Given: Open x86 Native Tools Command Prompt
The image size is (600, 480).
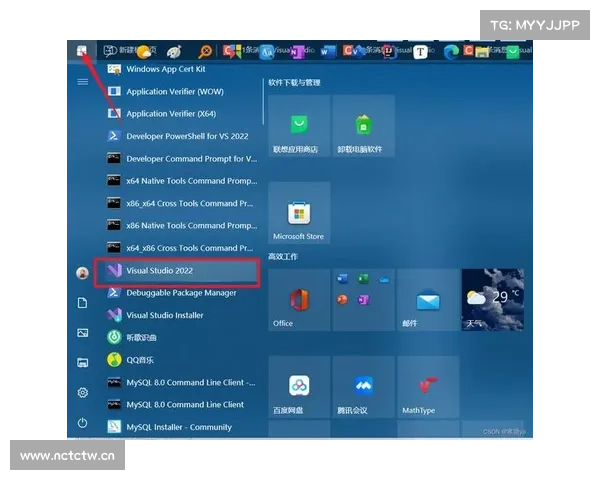Looking at the screenshot, I should 180,225.
